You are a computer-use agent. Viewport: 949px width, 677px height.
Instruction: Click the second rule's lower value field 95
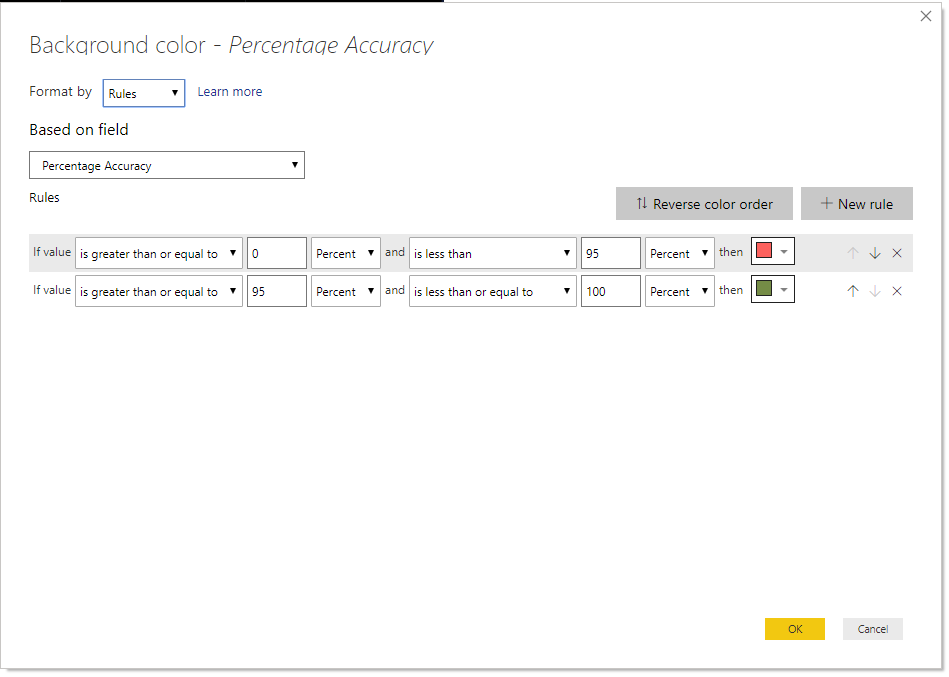pyautogui.click(x=277, y=291)
